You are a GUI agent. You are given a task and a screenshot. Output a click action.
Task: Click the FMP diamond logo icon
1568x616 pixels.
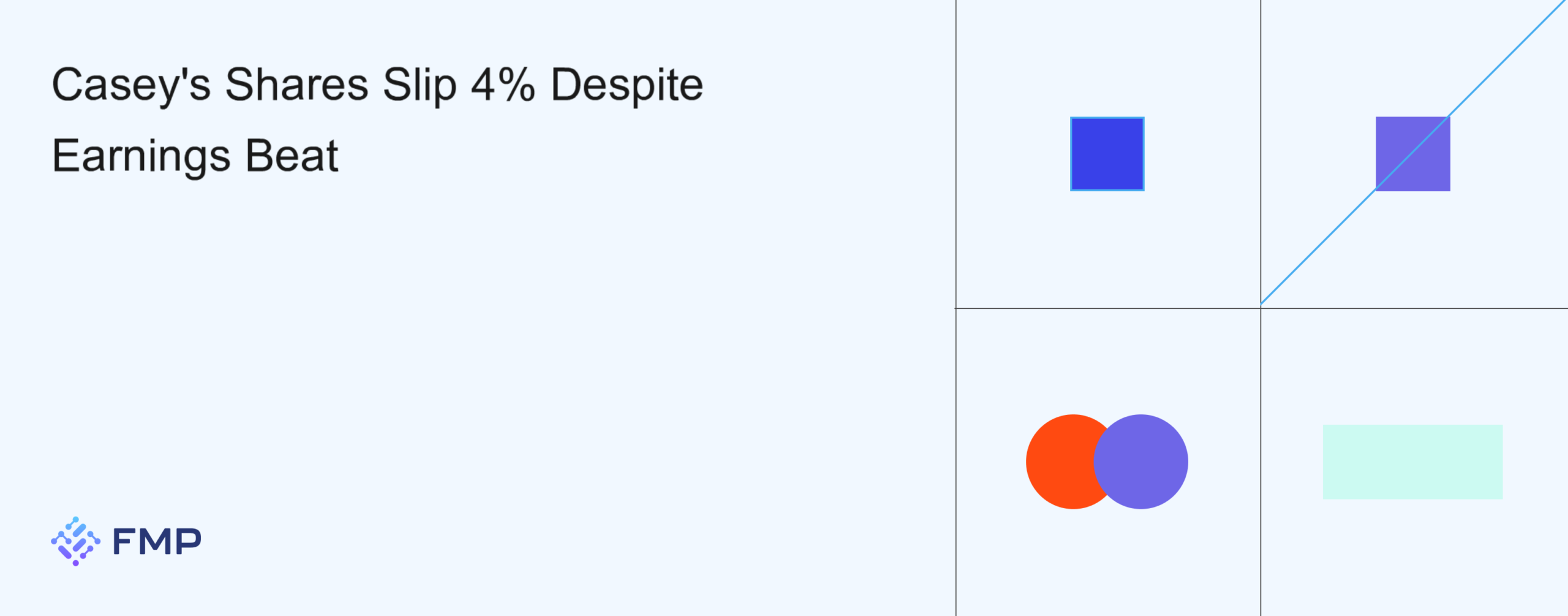[75, 541]
